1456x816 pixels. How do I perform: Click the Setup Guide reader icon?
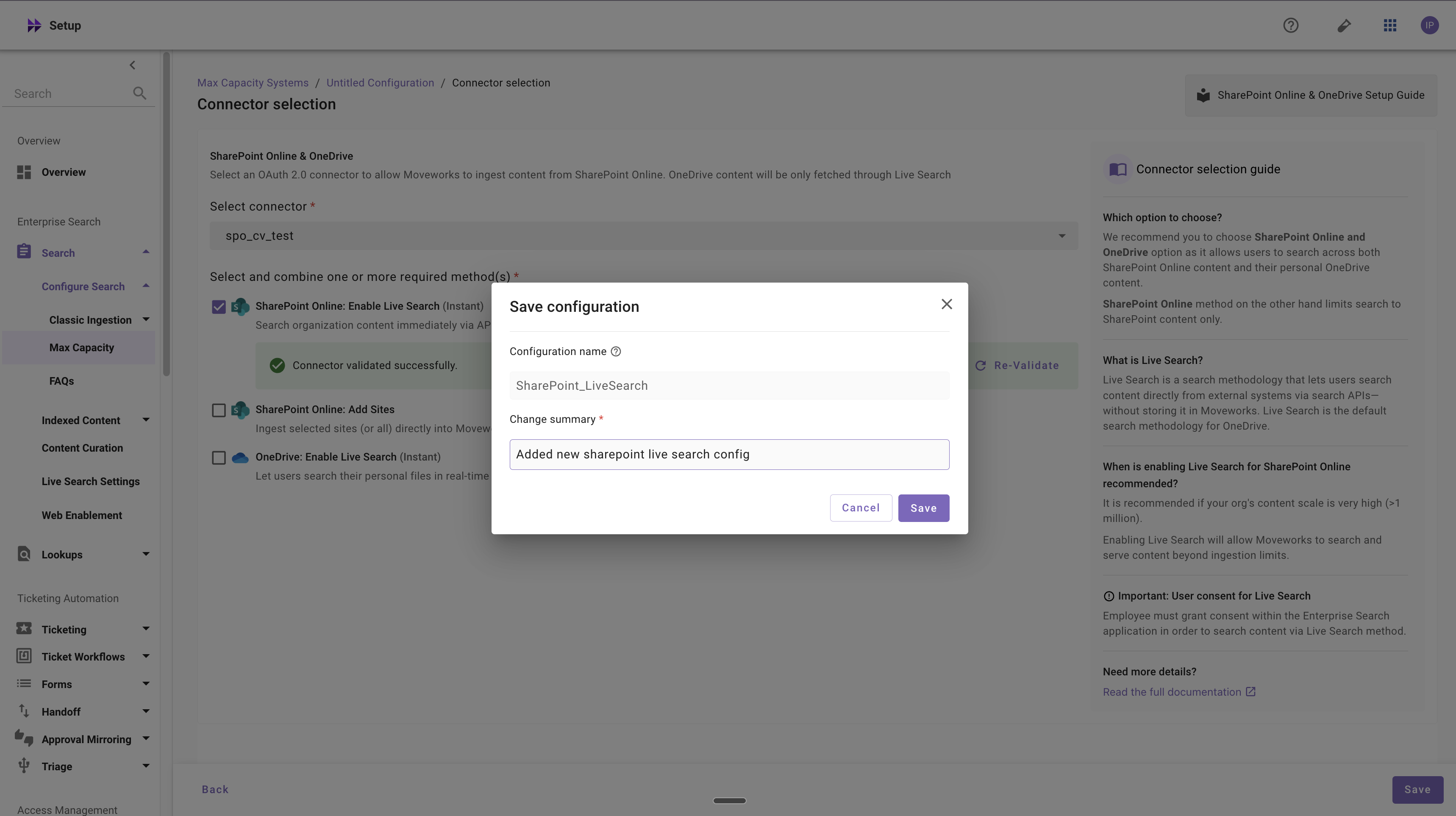coord(1203,95)
